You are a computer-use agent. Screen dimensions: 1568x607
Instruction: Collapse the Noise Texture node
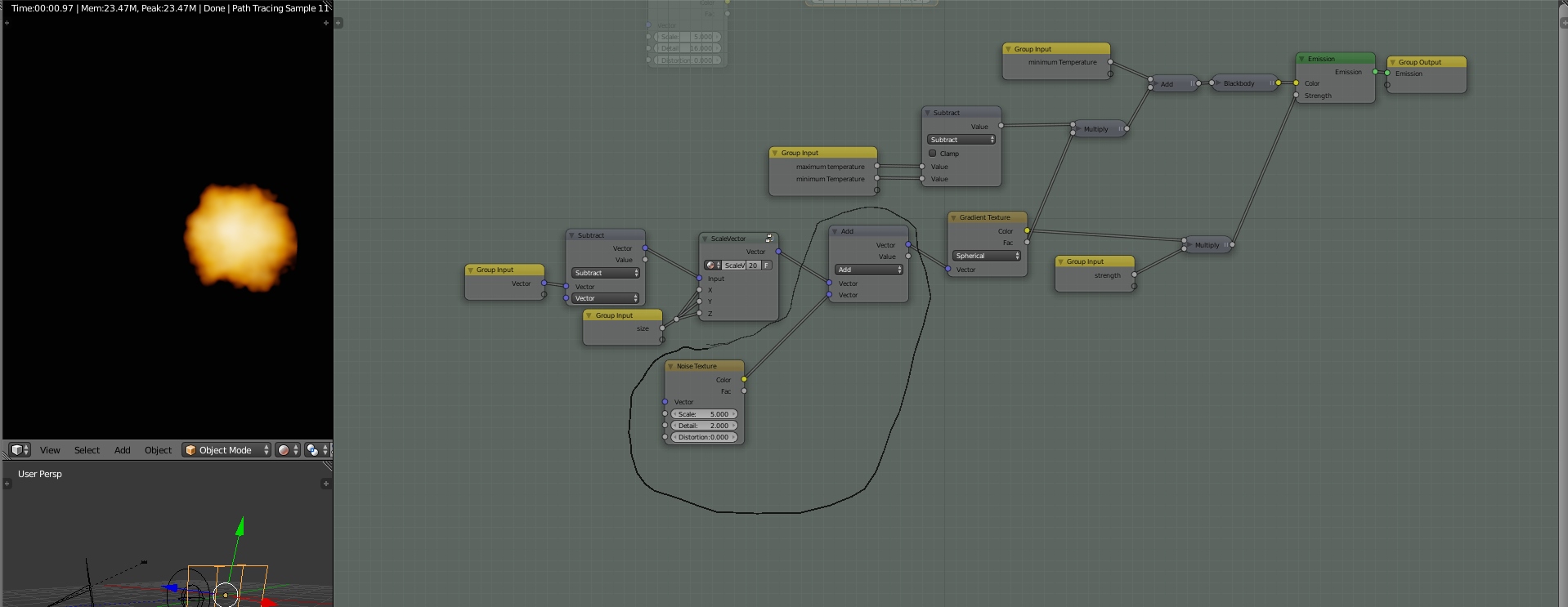[671, 366]
